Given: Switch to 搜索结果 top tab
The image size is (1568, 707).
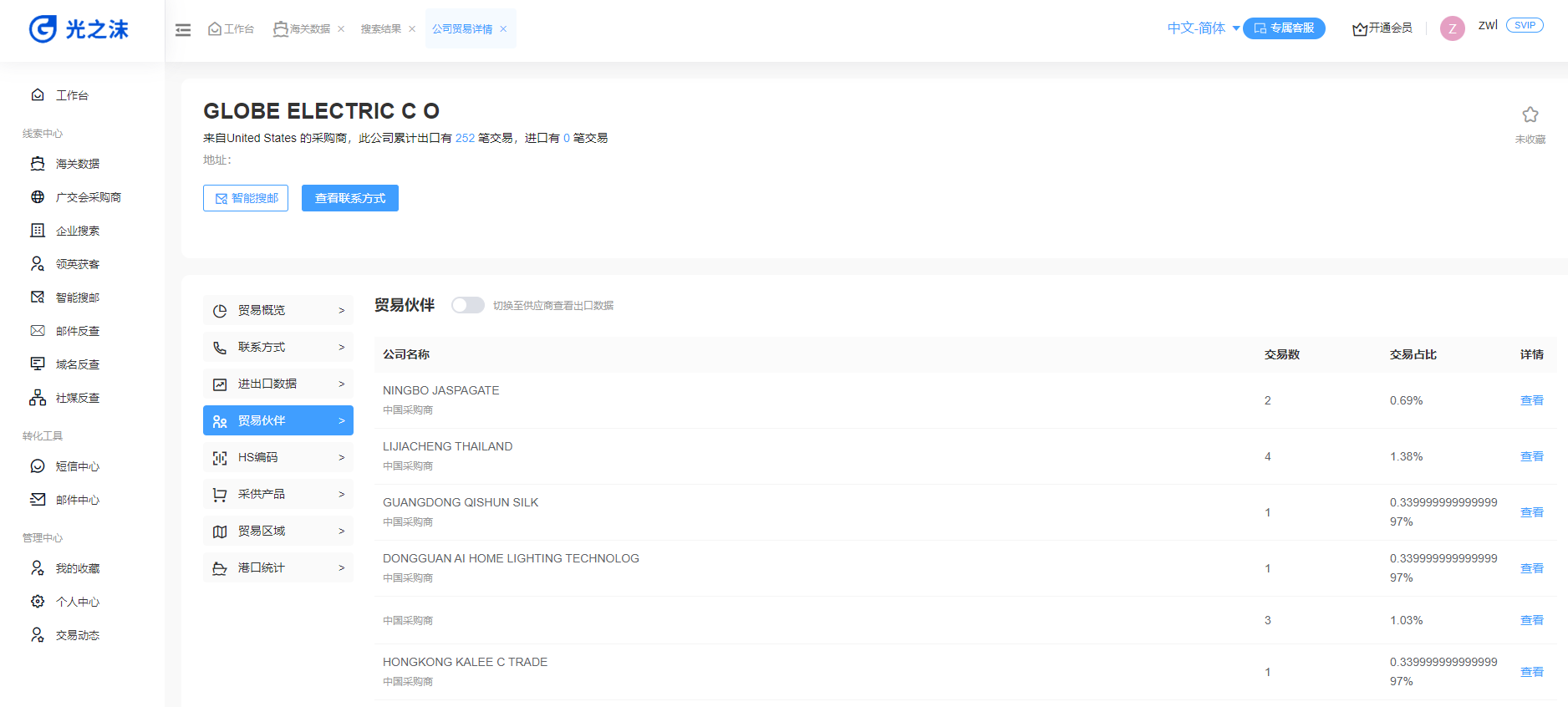Looking at the screenshot, I should [381, 29].
